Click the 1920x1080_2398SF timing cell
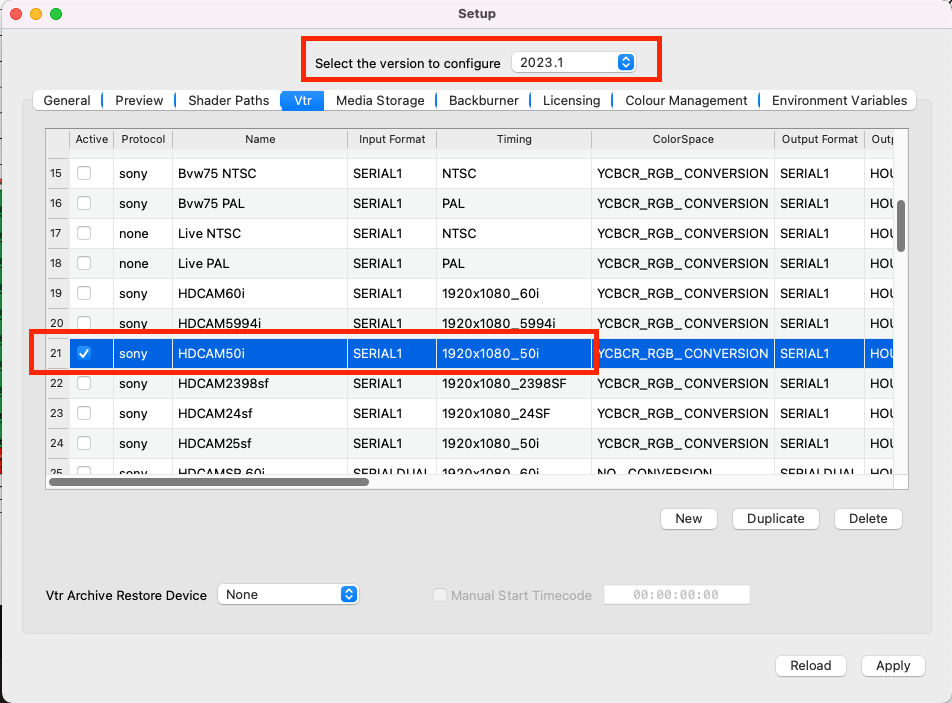Screen dimensions: 952x703 click(x=514, y=384)
